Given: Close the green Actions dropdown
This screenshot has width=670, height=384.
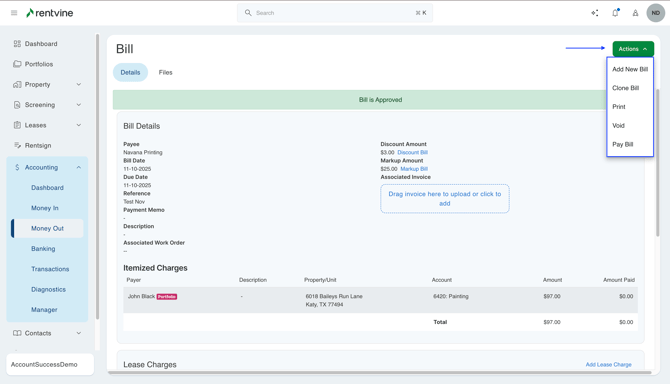Looking at the screenshot, I should (x=633, y=49).
